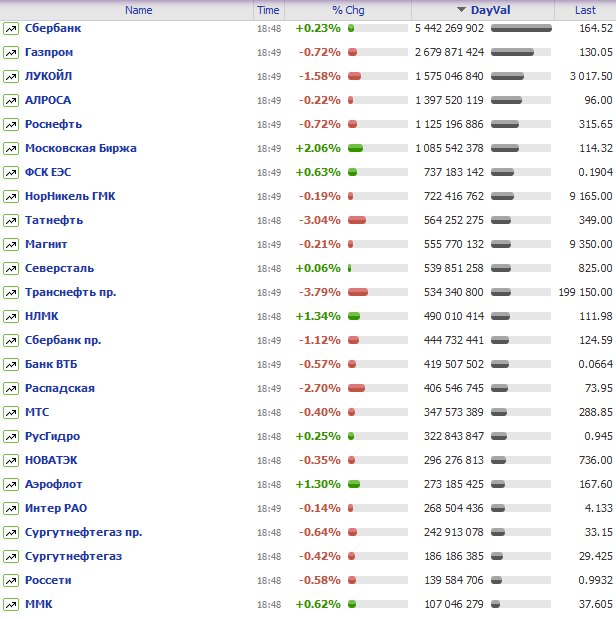Open the chart icon next to ММК
The height and width of the screenshot is (619, 616).
point(10,604)
